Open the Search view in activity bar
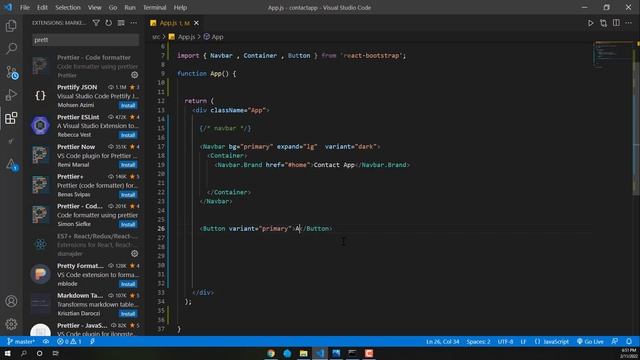This screenshot has width=640, height=360. click(x=11, y=49)
